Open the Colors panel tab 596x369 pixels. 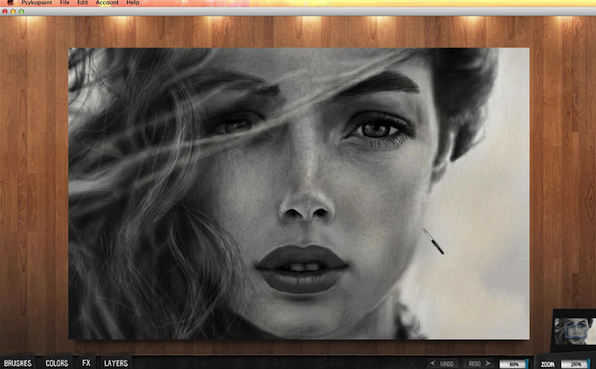click(57, 363)
